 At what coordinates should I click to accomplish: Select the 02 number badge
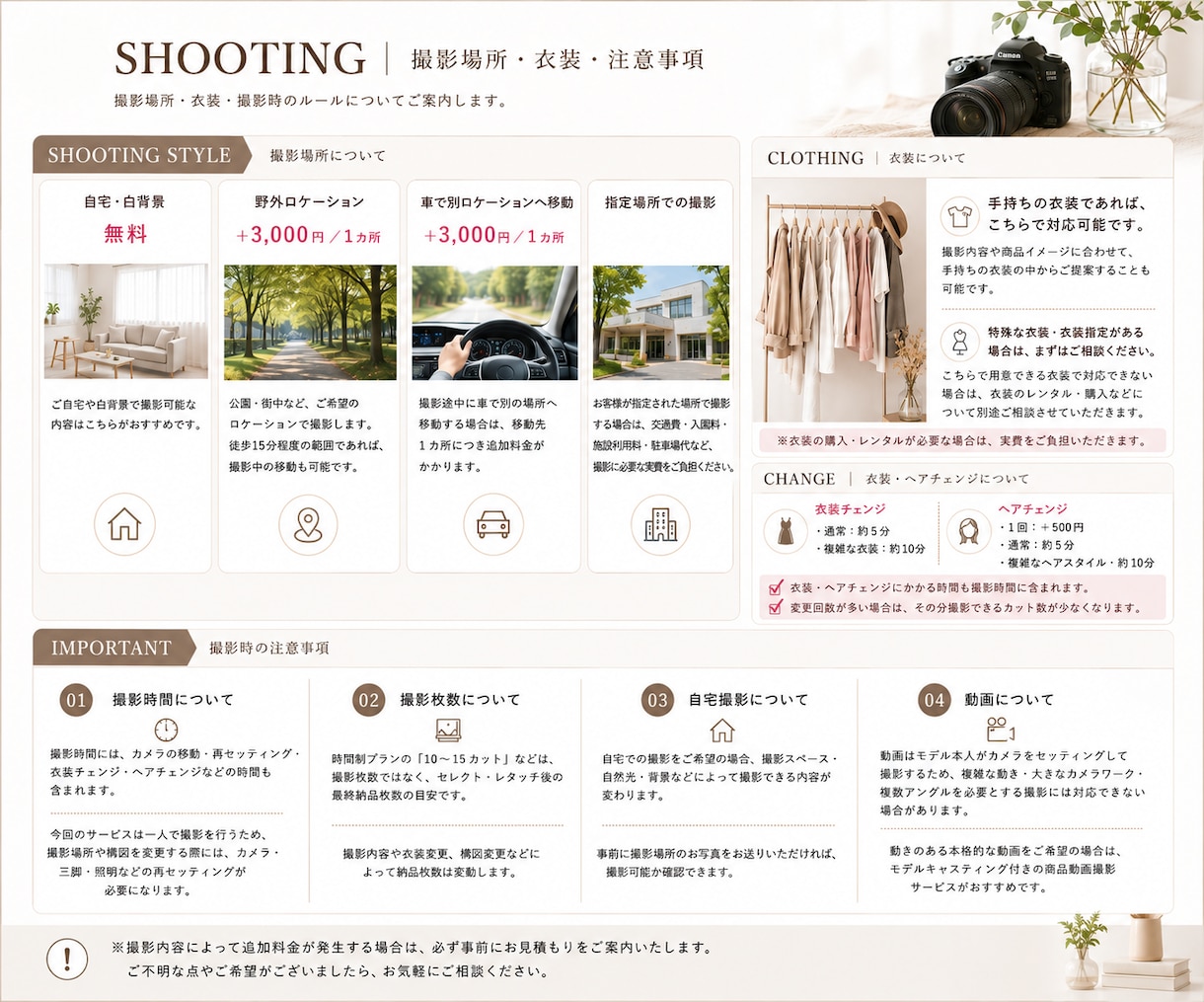(368, 701)
